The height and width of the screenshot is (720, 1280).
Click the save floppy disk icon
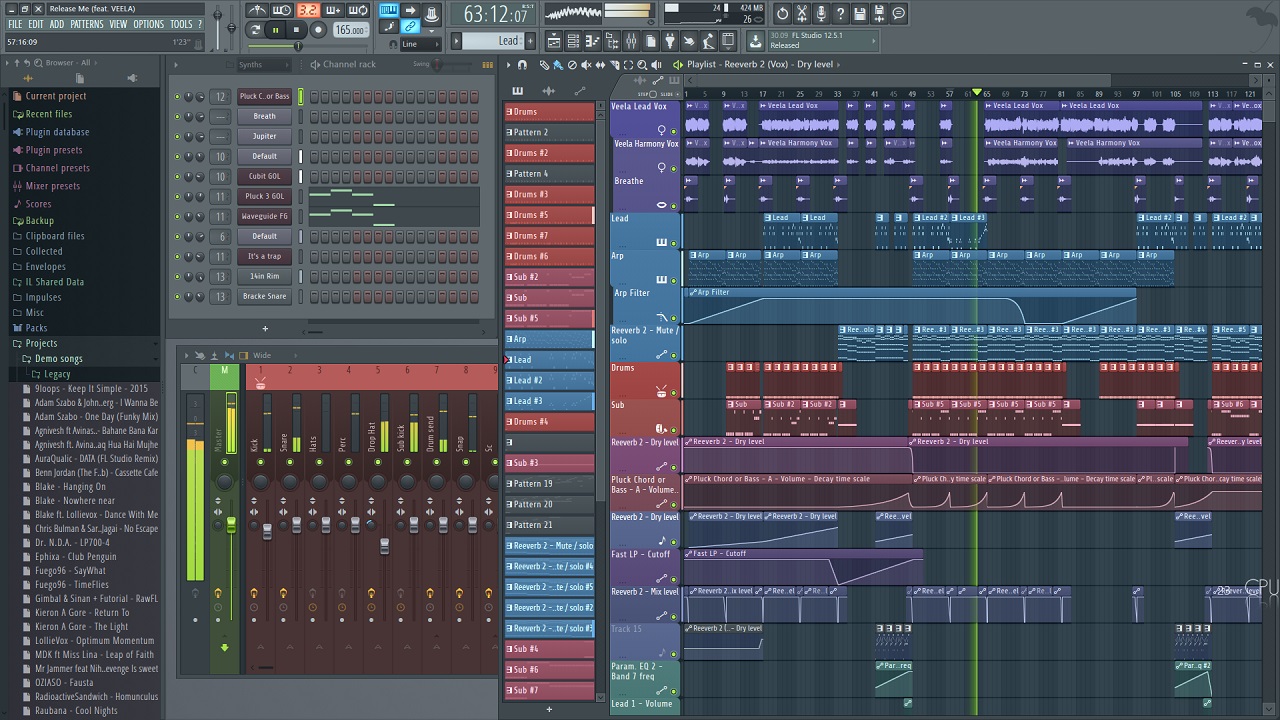(x=859, y=13)
